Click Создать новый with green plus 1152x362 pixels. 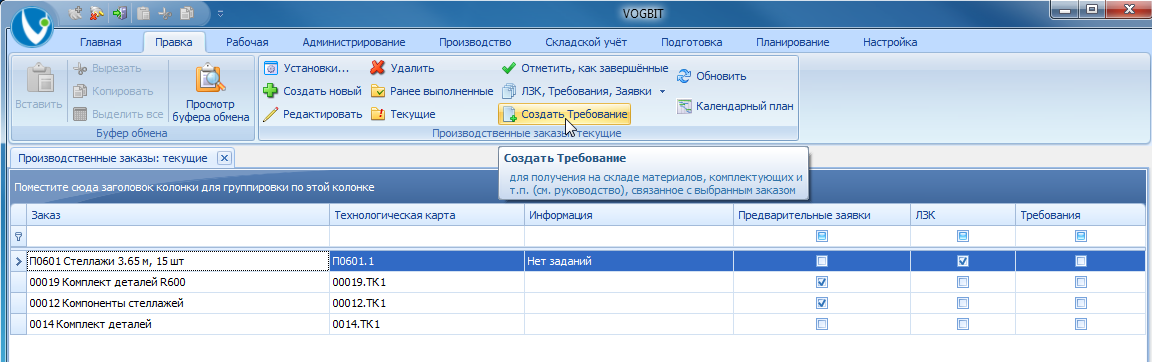pos(312,91)
